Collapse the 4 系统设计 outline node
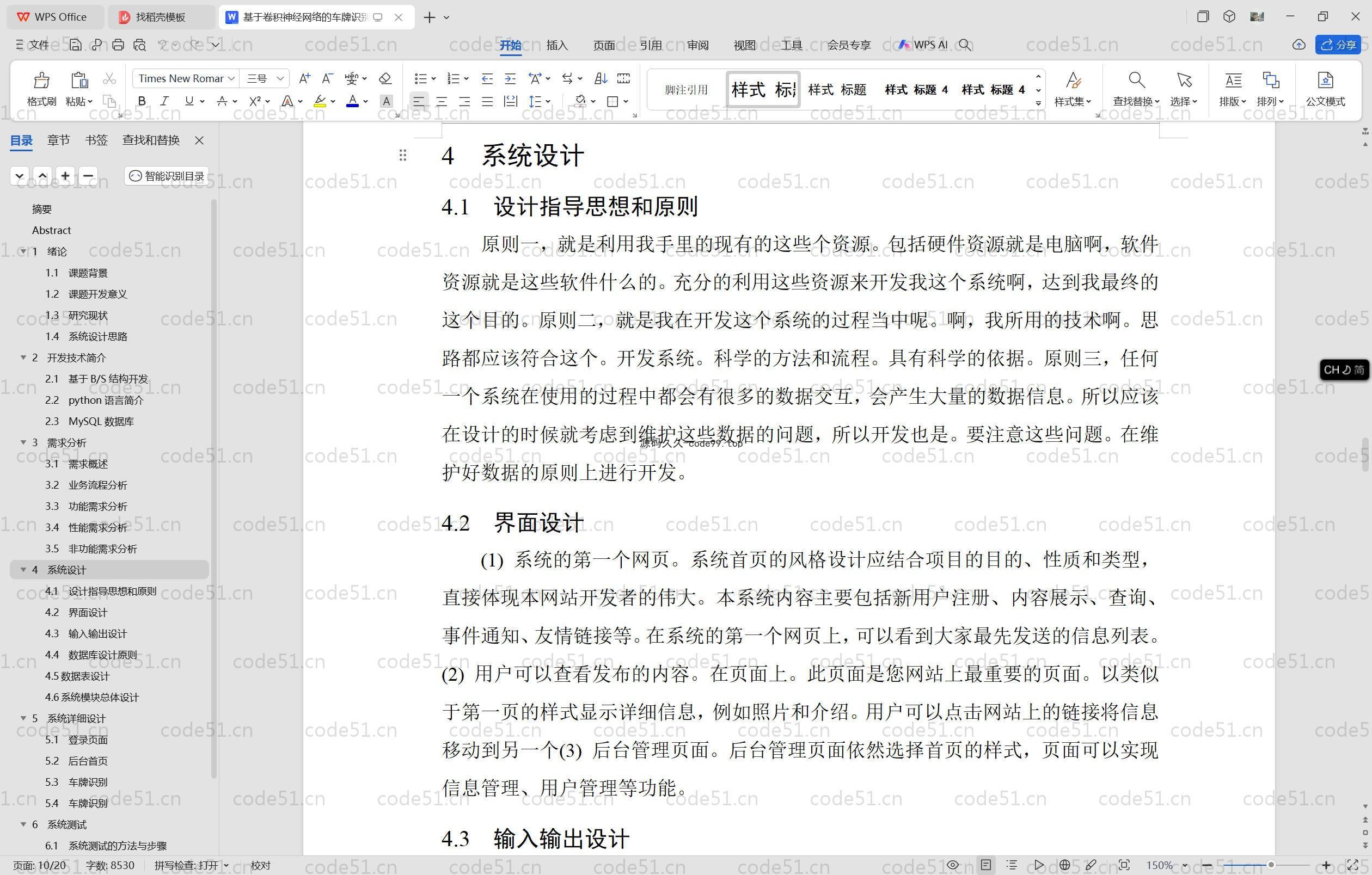This screenshot has width=1372, height=875. [x=23, y=569]
